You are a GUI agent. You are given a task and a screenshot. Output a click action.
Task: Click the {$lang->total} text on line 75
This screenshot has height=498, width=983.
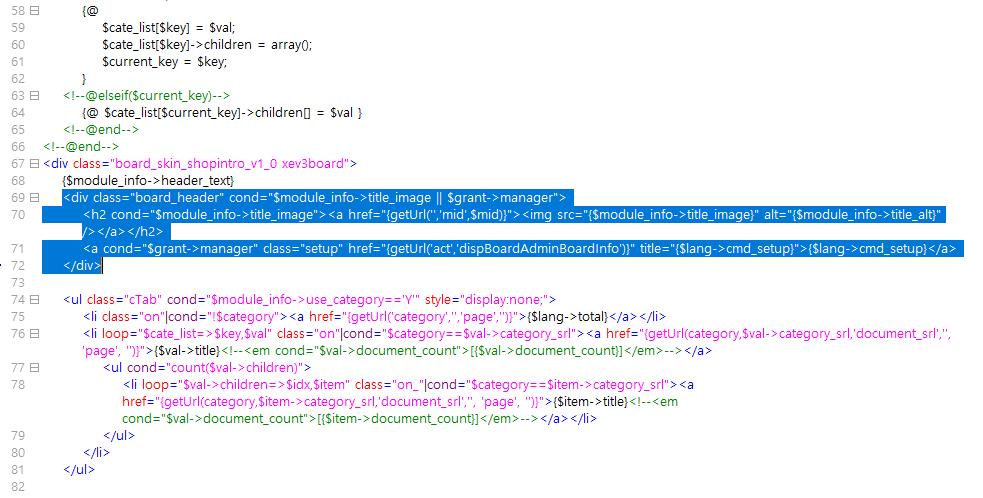coord(568,317)
